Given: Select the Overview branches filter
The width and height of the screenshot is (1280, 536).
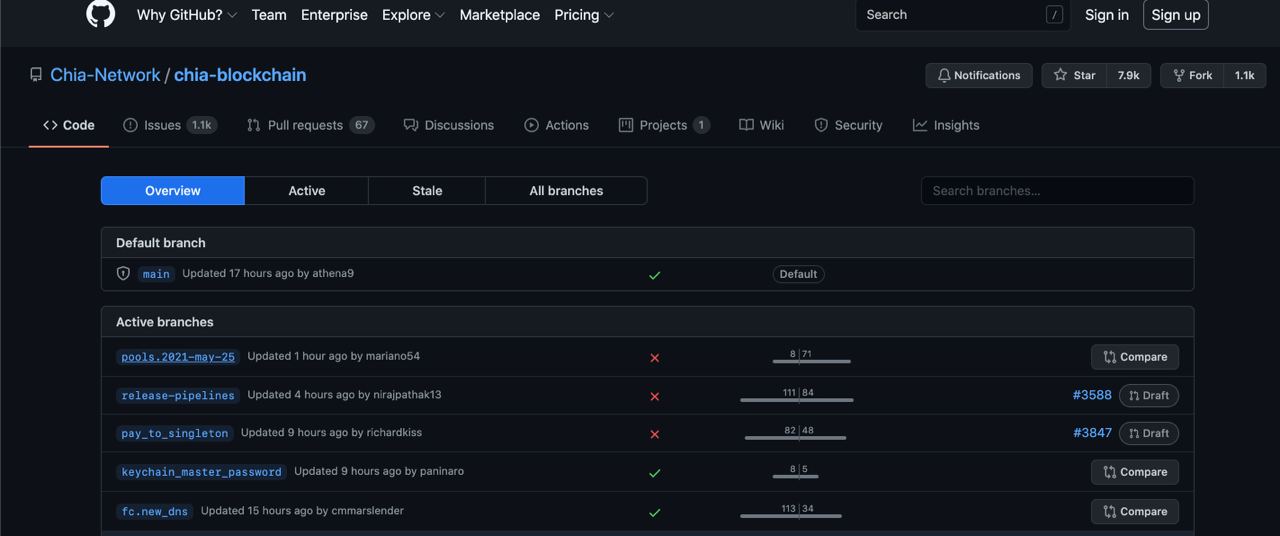Looking at the screenshot, I should coord(173,191).
